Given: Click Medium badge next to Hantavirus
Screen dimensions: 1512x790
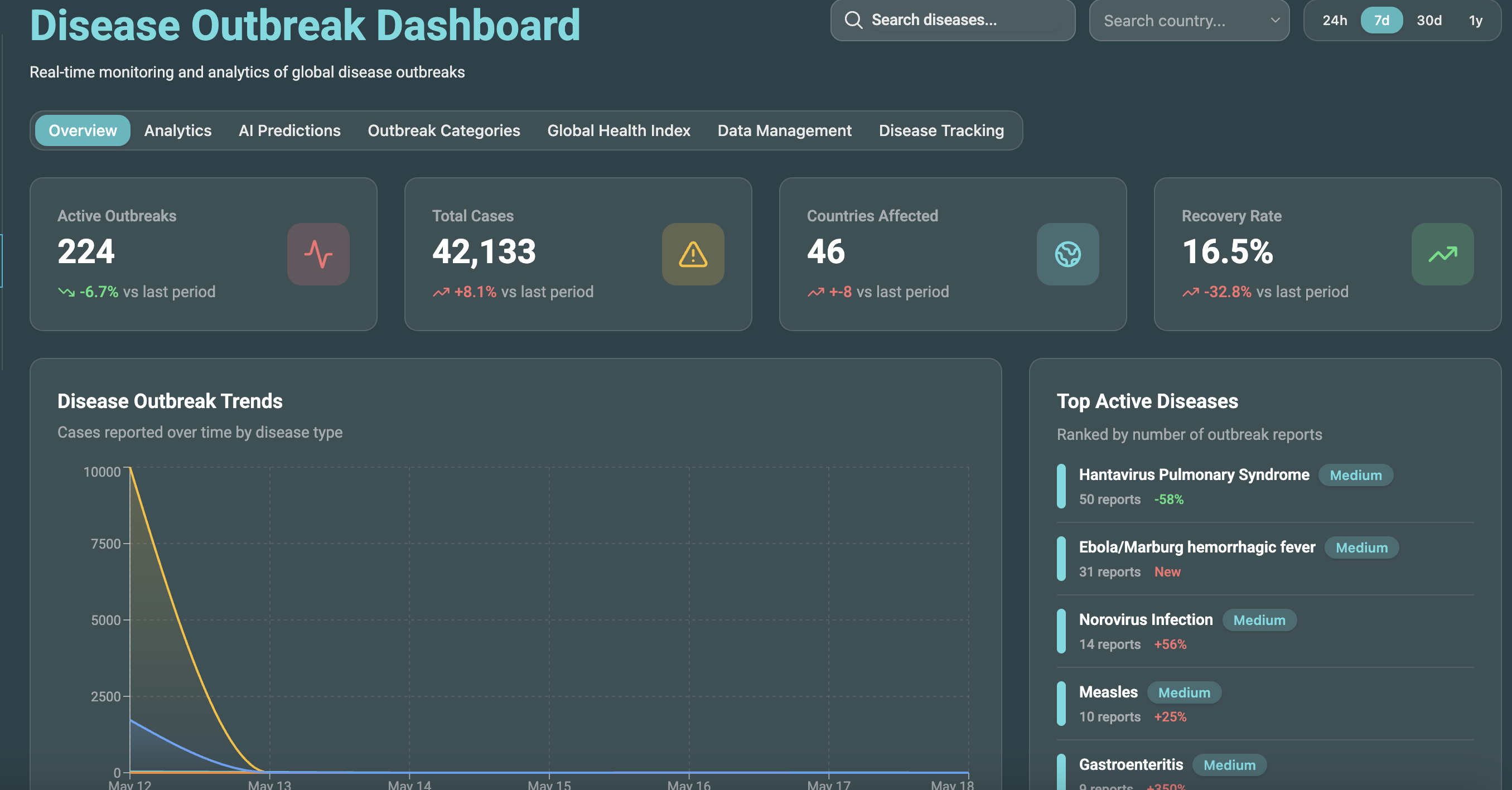Looking at the screenshot, I should 1355,475.
